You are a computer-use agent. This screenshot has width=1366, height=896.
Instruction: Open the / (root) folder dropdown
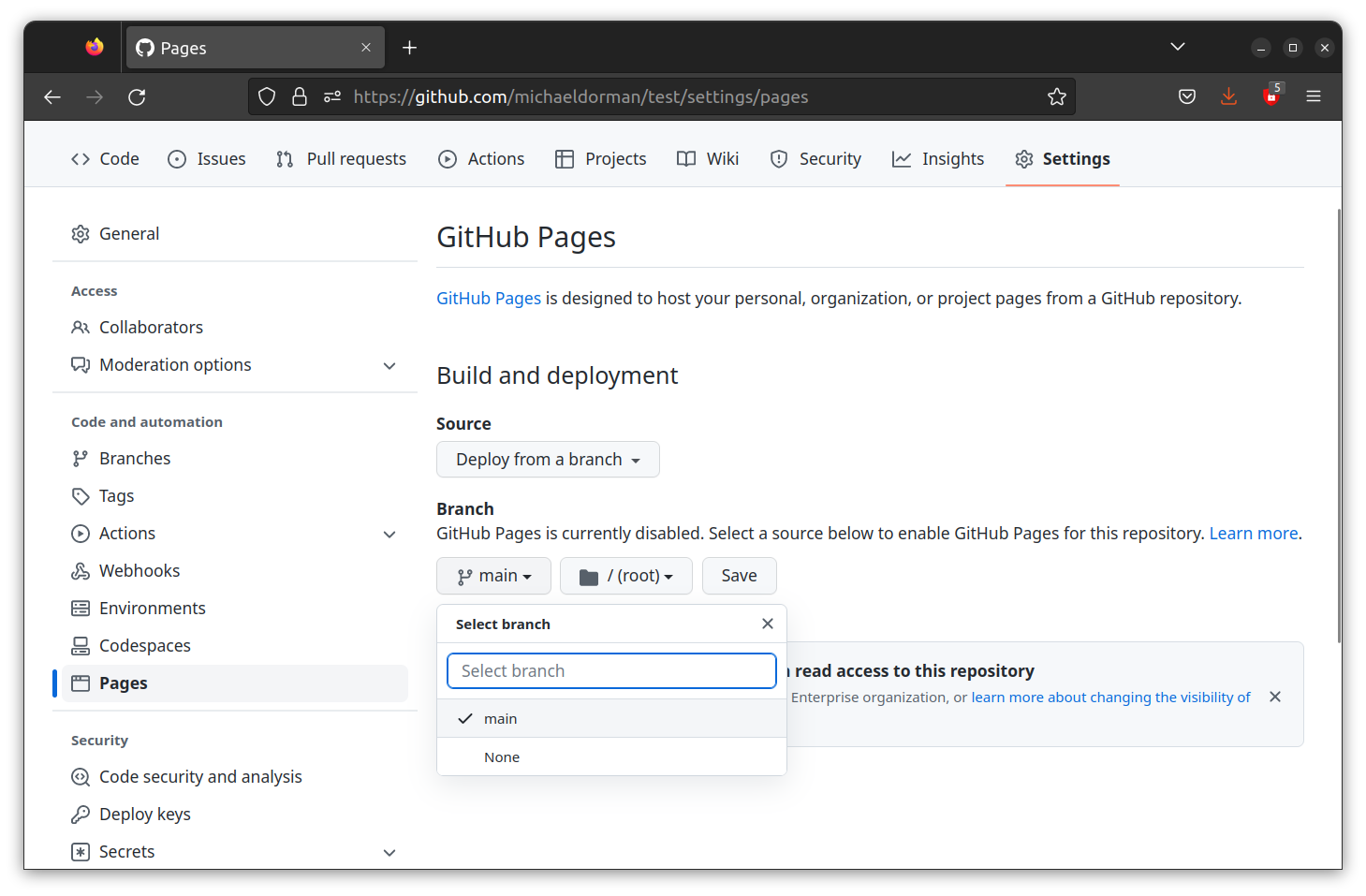coord(625,575)
